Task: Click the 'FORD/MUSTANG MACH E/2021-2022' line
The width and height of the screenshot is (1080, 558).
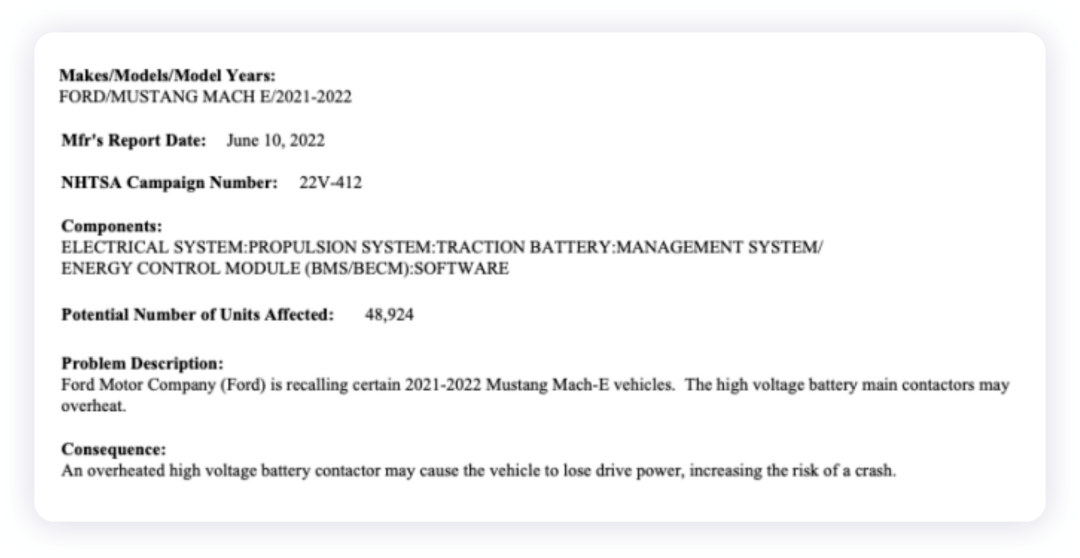Action: pos(205,97)
